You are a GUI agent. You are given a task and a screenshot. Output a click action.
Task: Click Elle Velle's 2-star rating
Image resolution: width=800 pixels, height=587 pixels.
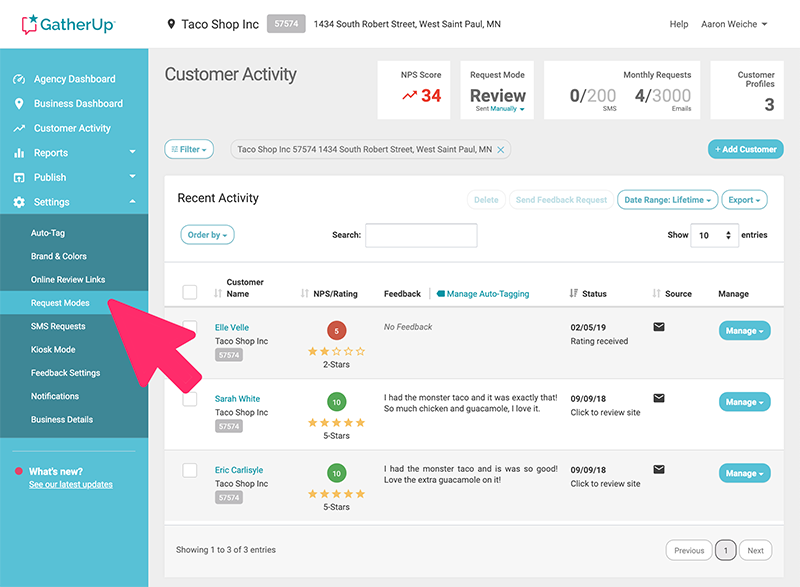[x=336, y=351]
